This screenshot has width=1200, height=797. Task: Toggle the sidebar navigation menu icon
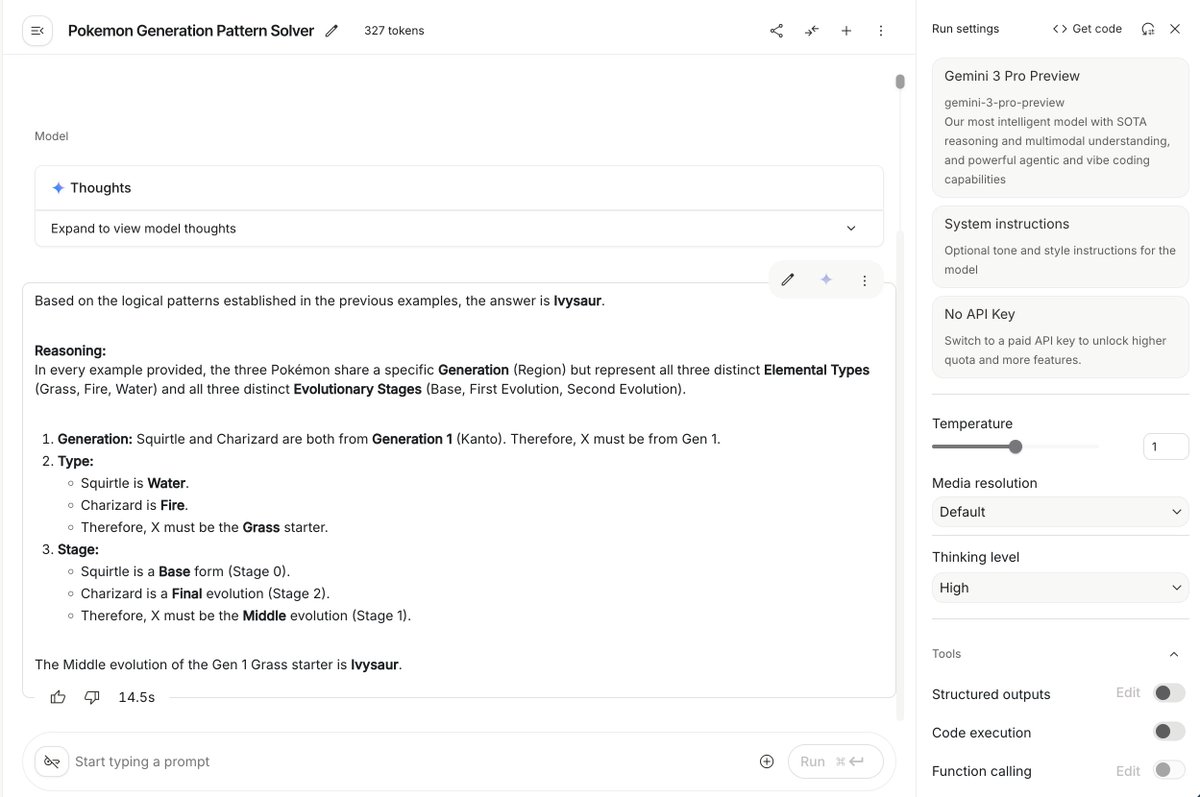[38, 31]
